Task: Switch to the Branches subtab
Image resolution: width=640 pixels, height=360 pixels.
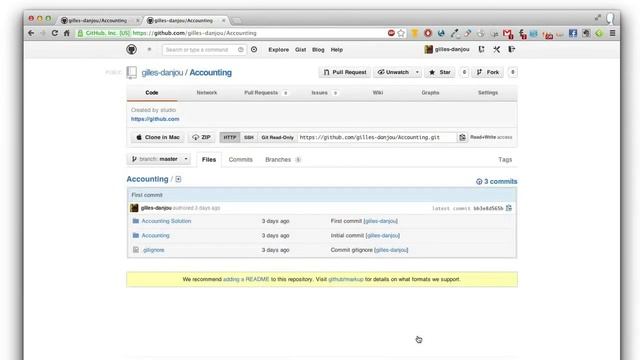Action: click(282, 160)
